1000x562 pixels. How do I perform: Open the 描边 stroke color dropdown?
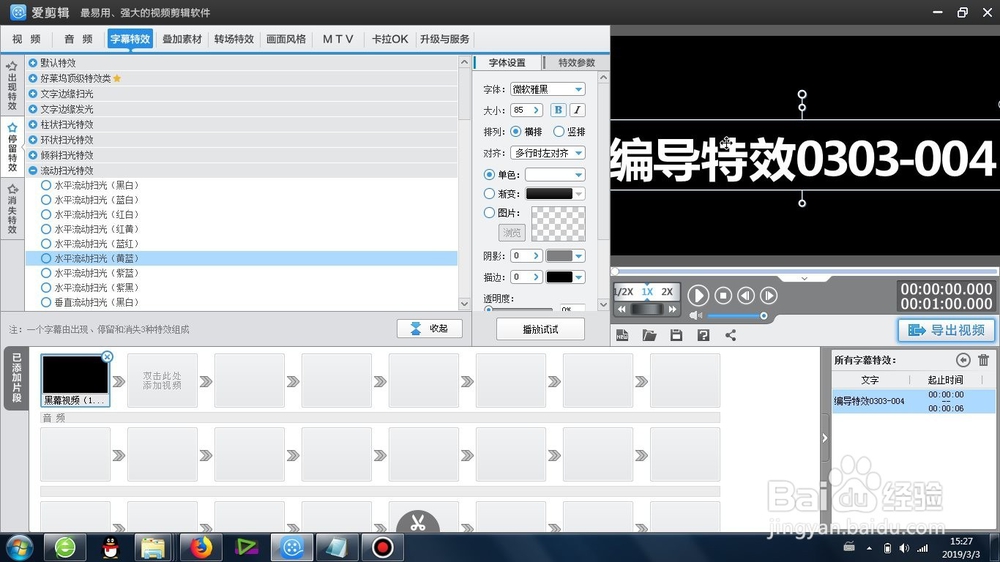pos(578,277)
